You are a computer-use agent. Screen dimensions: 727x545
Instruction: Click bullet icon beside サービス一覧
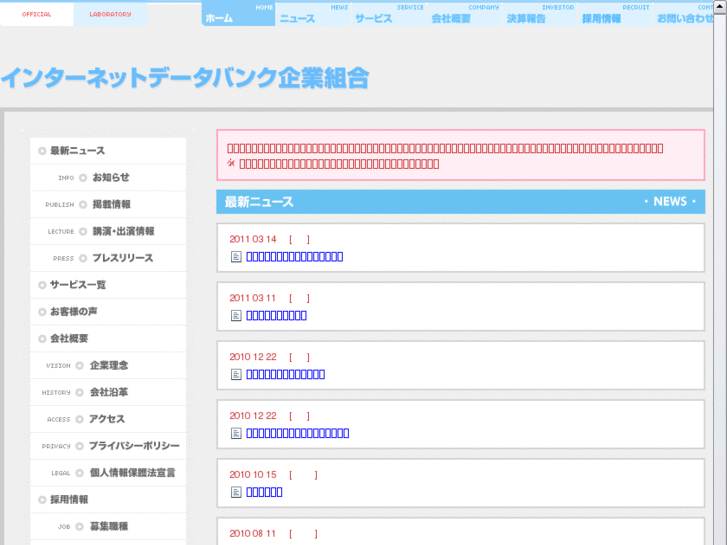(42, 285)
